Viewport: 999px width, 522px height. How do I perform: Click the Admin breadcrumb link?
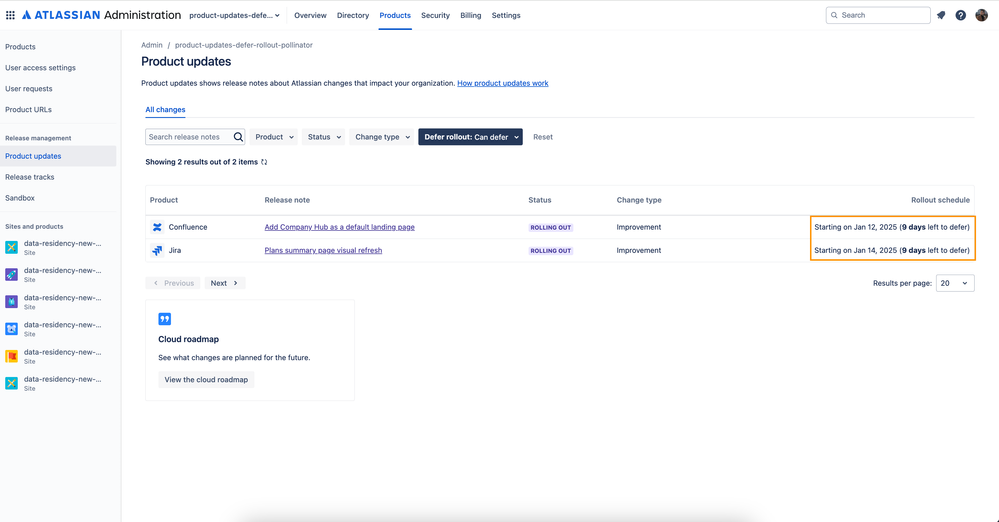tap(152, 45)
